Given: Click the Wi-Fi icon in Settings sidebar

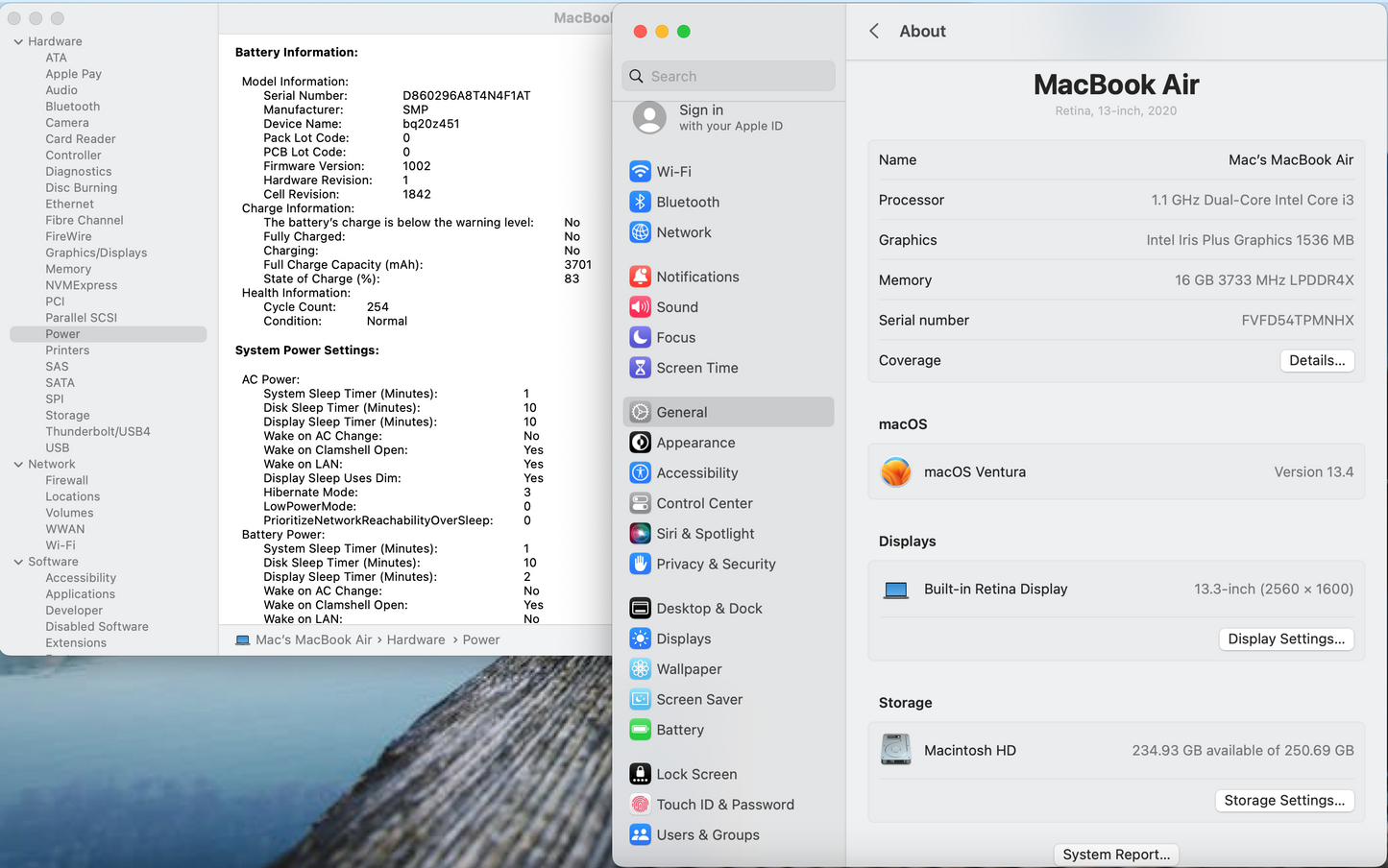Looking at the screenshot, I should point(640,172).
